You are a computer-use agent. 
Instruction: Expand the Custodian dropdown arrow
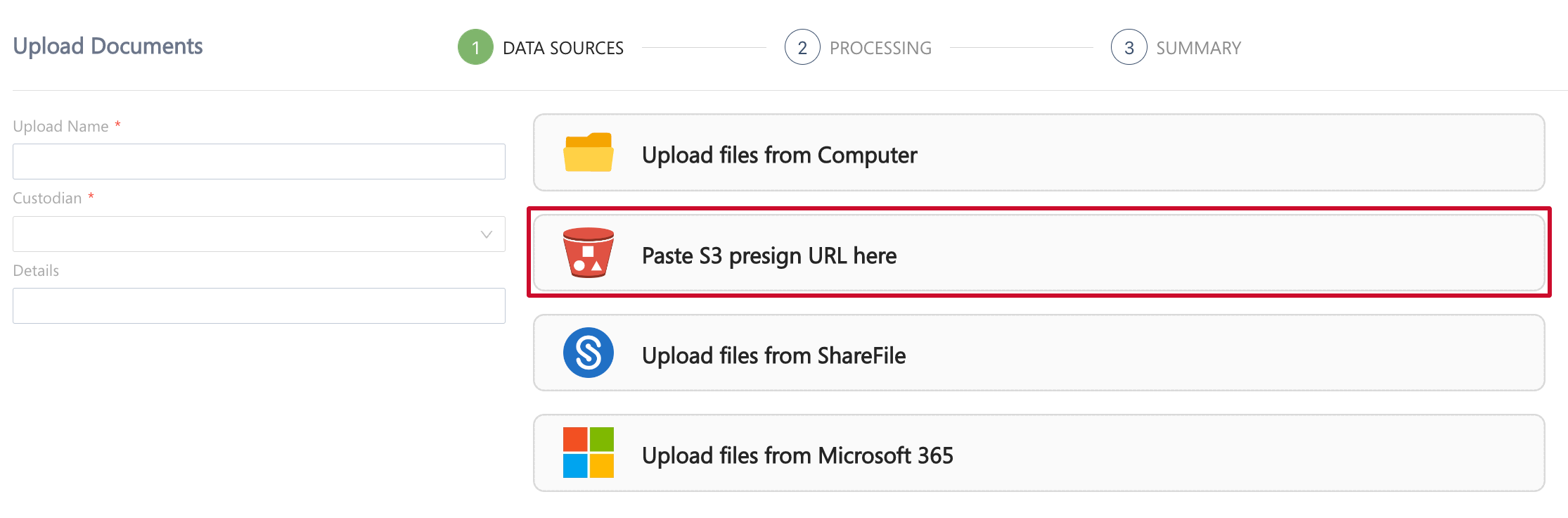pos(486,234)
